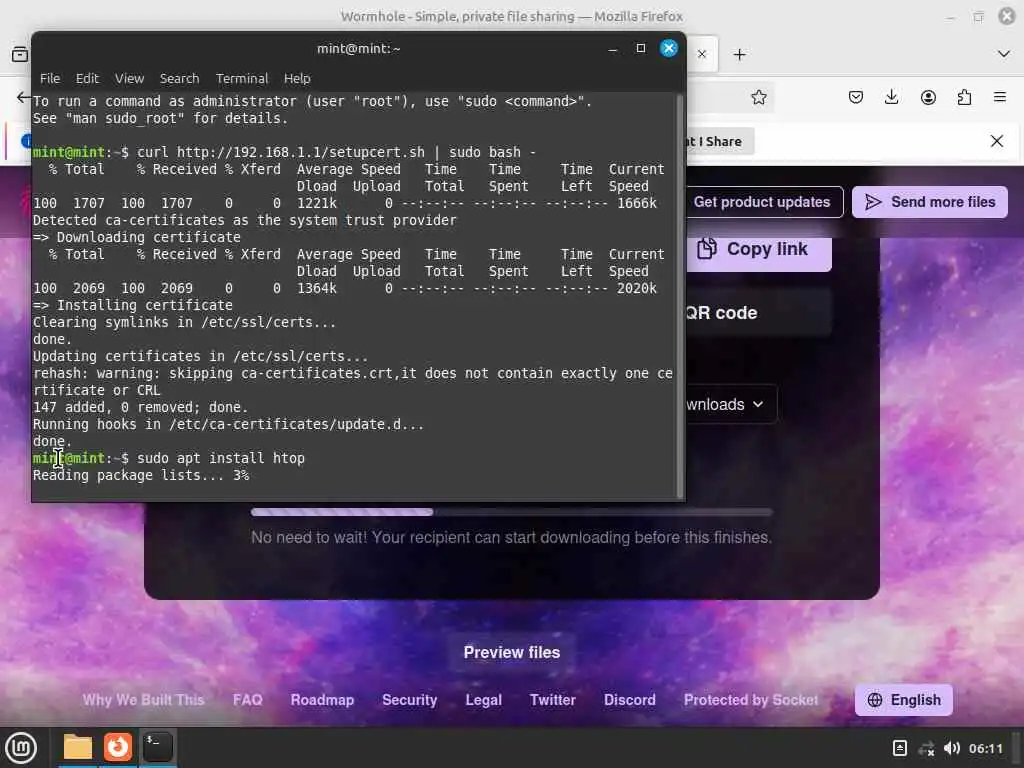Click the volume icon in system tray
The width and height of the screenshot is (1024, 768).
coord(952,748)
